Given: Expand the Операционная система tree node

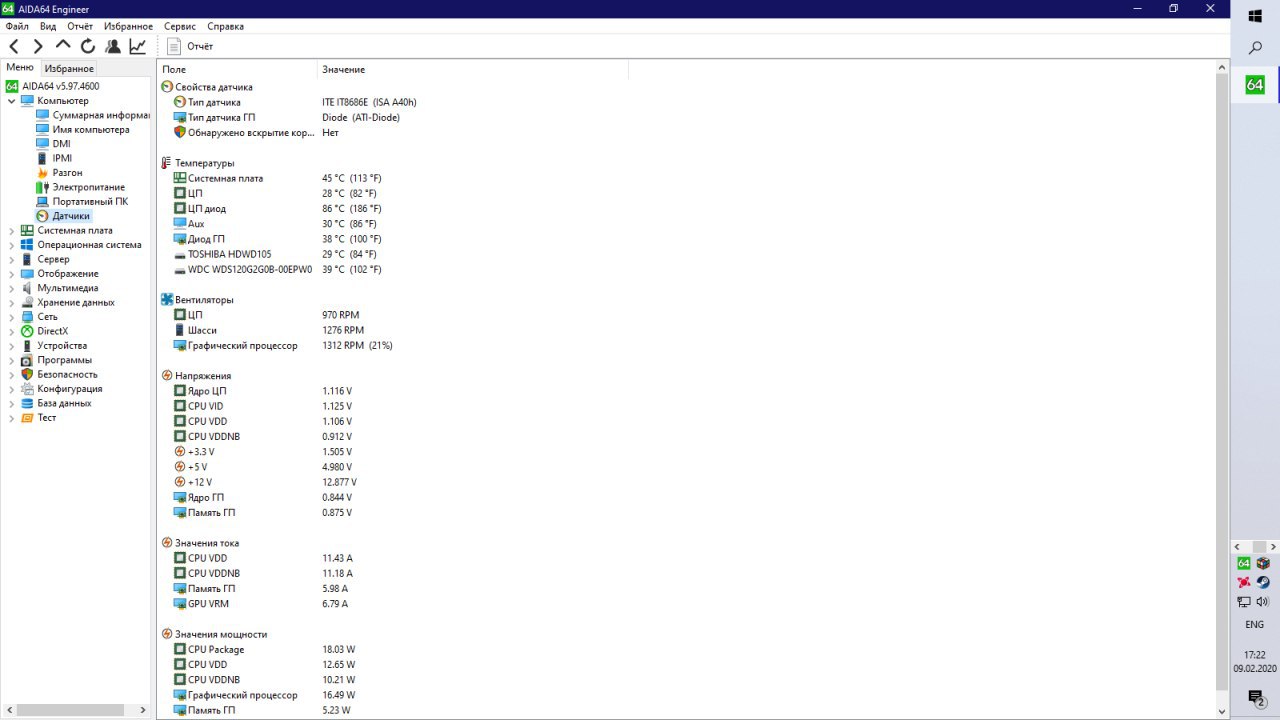Looking at the screenshot, I should click(x=11, y=245).
